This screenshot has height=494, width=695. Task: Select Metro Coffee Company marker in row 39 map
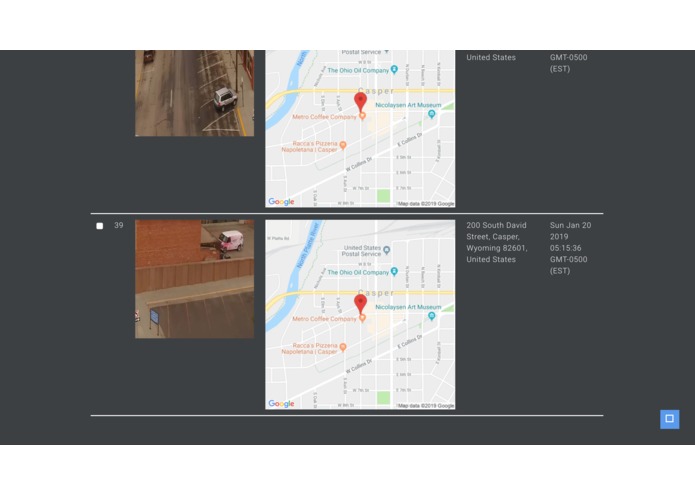coord(362,318)
